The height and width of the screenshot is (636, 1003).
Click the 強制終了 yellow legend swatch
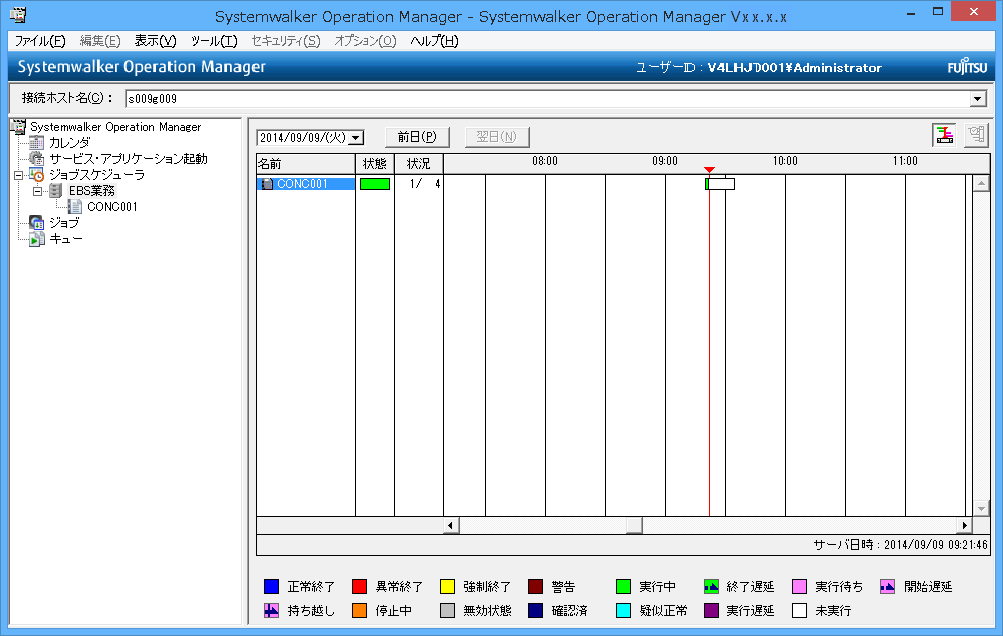447,587
